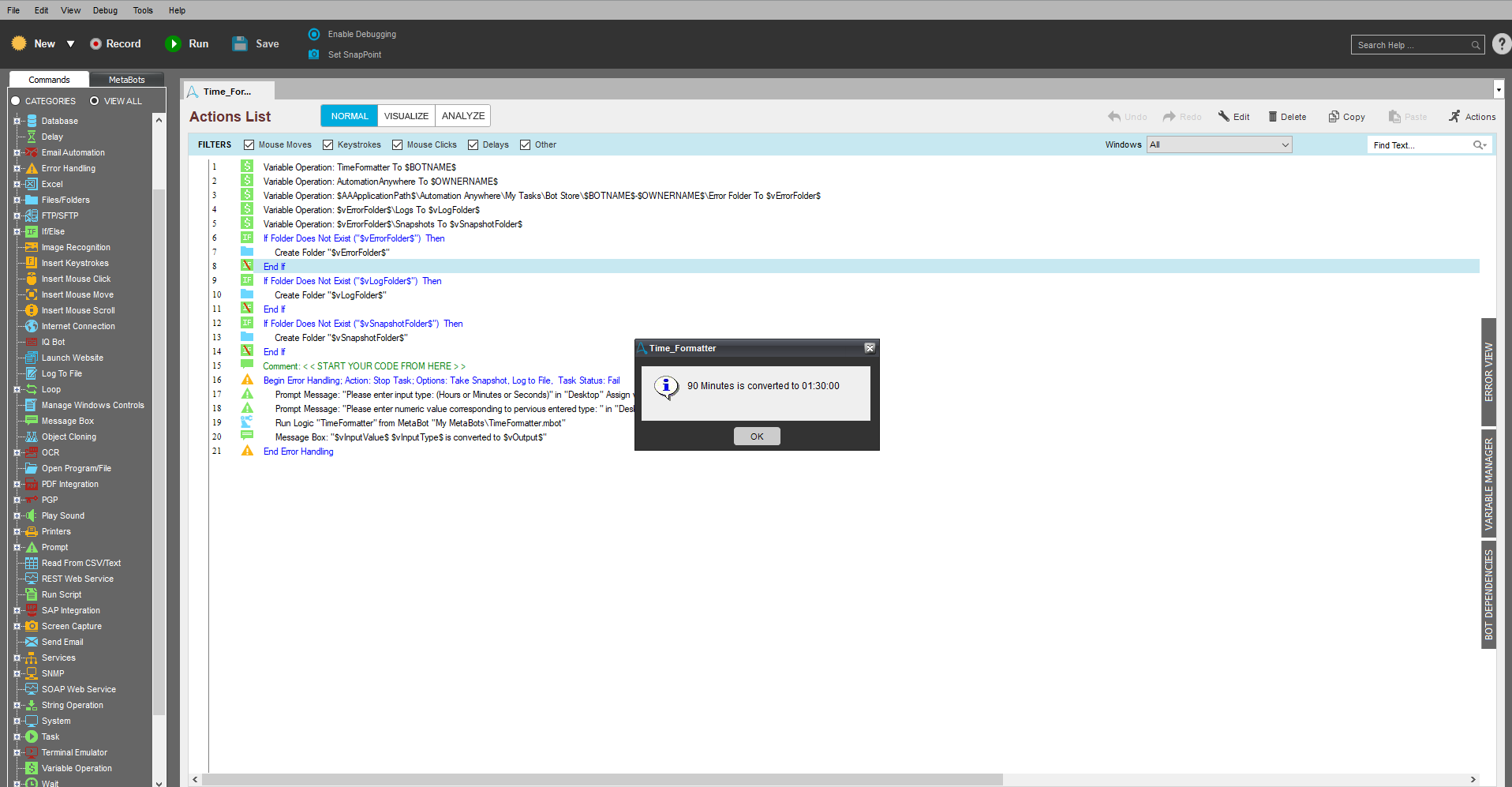1512x787 pixels.
Task: Select the Database command icon
Action: [32, 121]
